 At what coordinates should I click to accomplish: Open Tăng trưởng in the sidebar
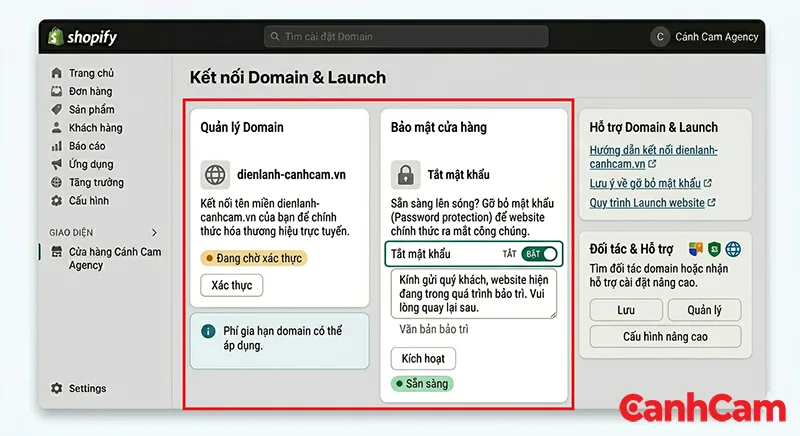[96, 182]
